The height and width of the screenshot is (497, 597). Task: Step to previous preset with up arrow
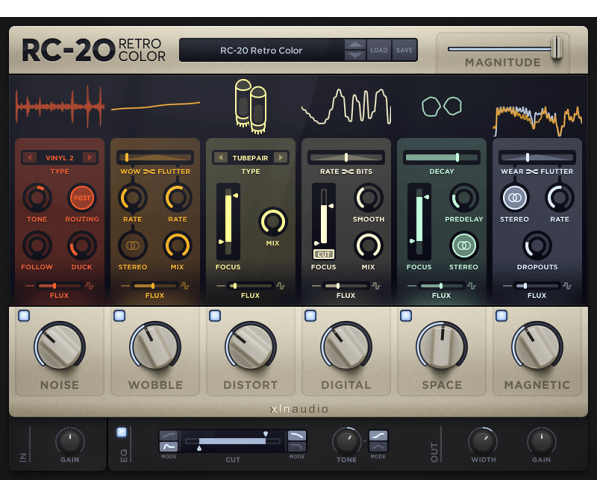pyautogui.click(x=355, y=45)
